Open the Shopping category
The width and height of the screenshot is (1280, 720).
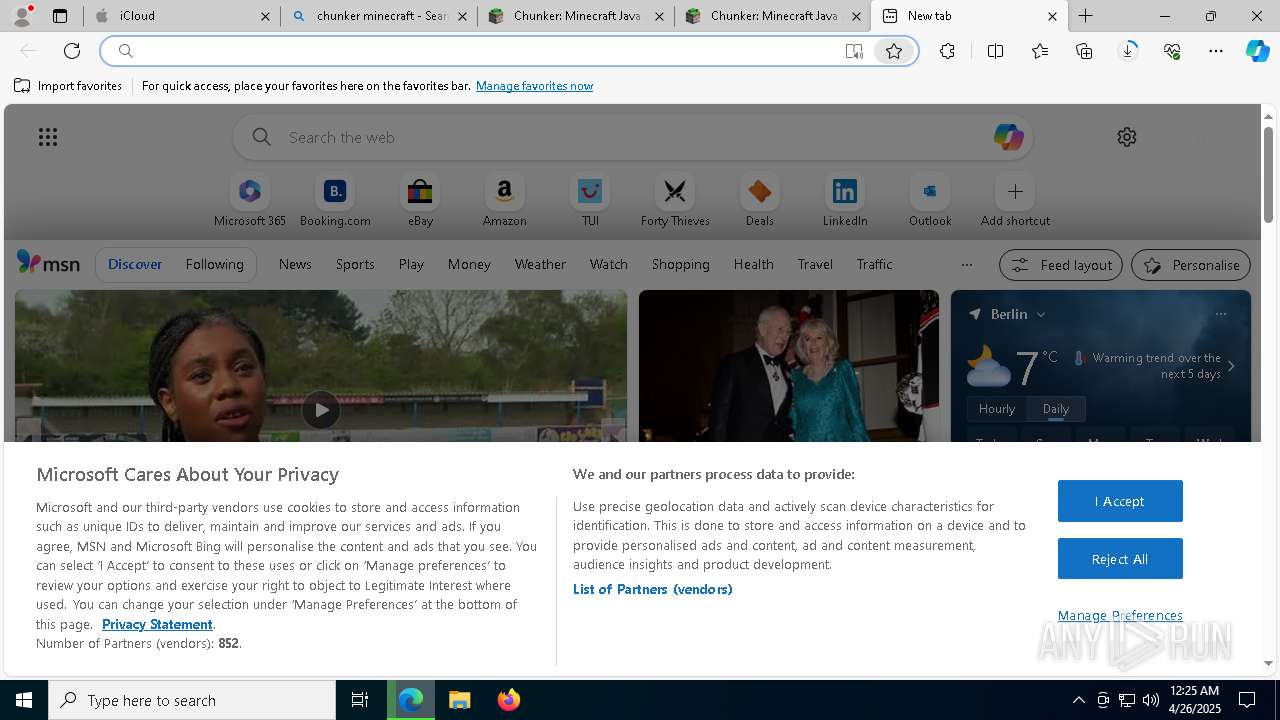[x=680, y=264]
